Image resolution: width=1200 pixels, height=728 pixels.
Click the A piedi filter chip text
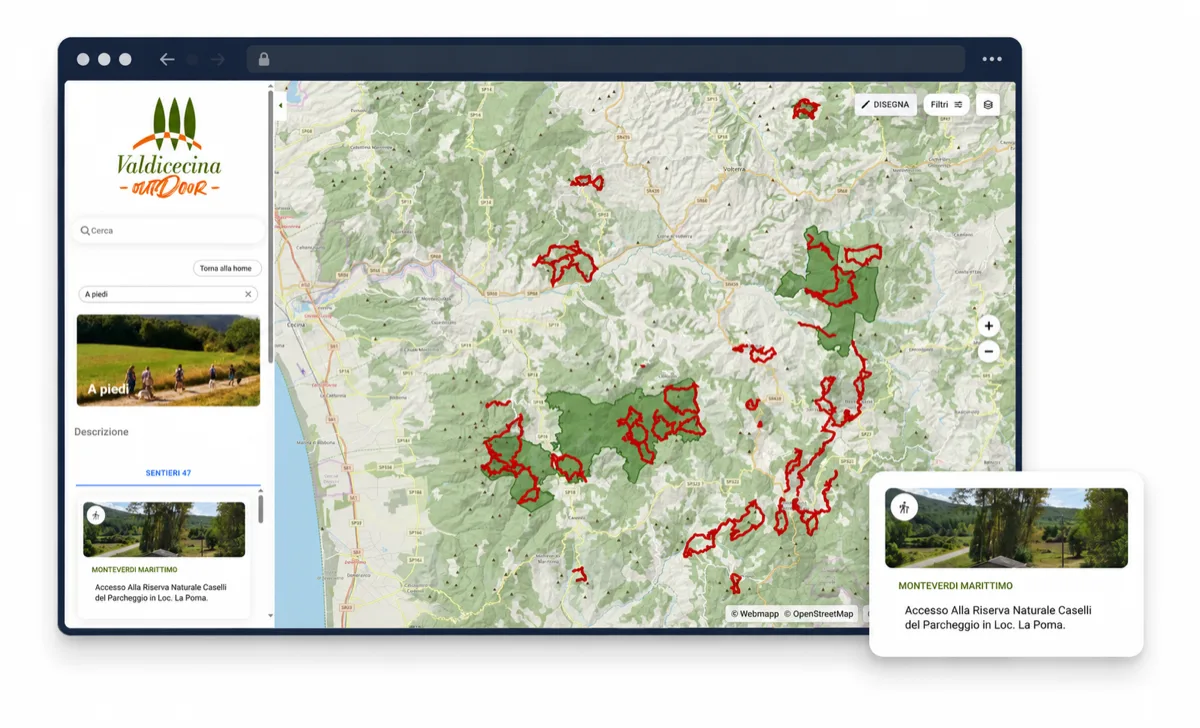point(96,294)
